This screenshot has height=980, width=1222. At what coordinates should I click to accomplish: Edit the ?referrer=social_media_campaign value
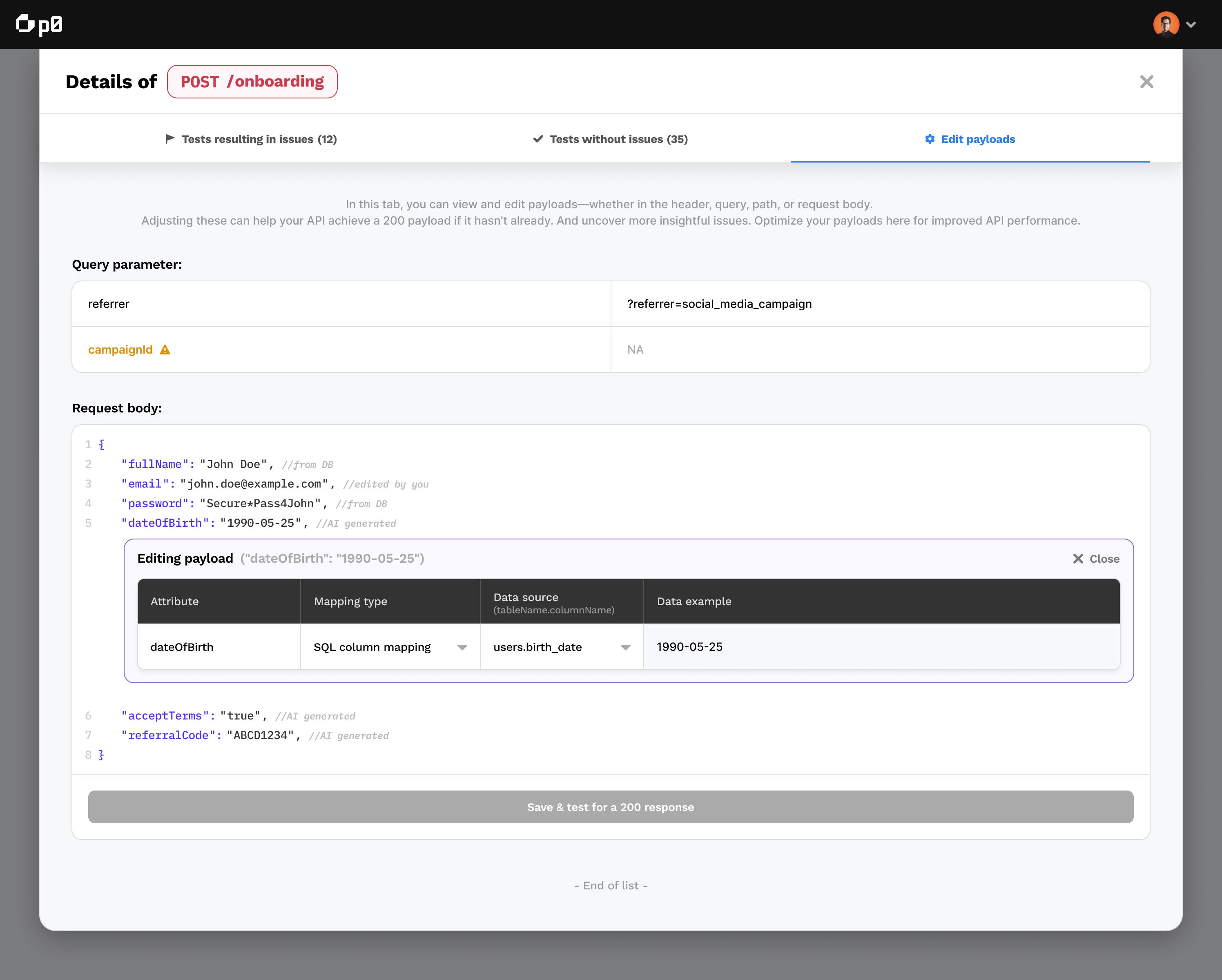880,304
